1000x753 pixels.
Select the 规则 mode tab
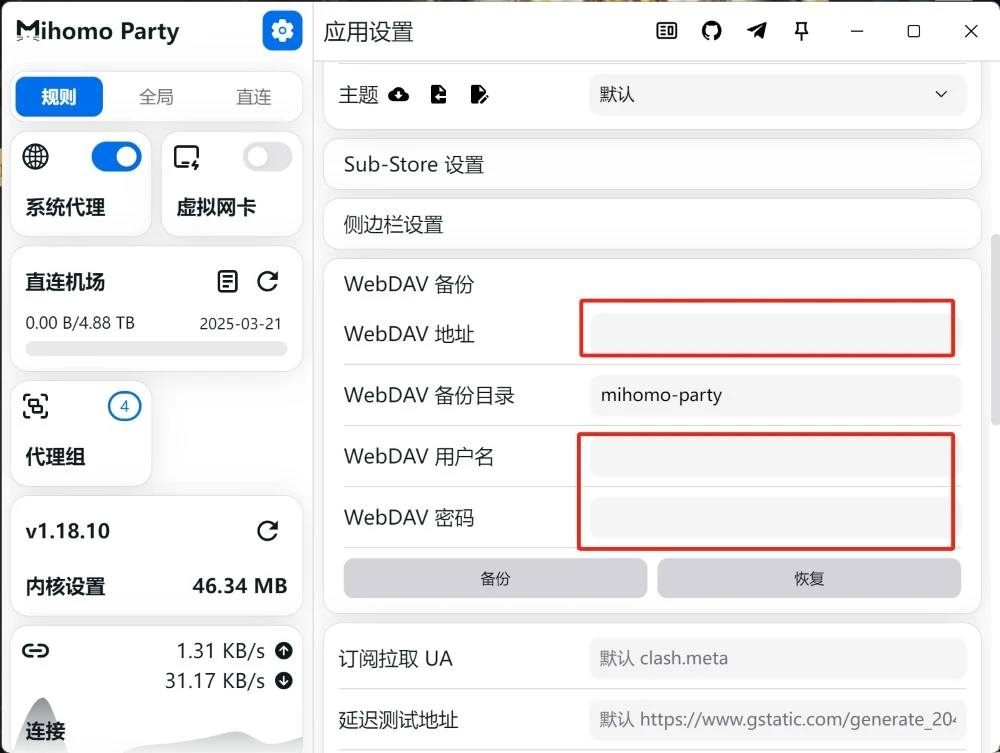pyautogui.click(x=59, y=97)
